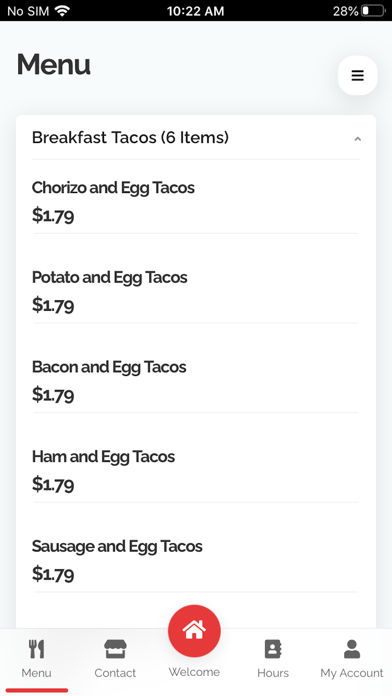Switch to the Hours tab label
This screenshot has width=392, height=696.
click(x=273, y=673)
